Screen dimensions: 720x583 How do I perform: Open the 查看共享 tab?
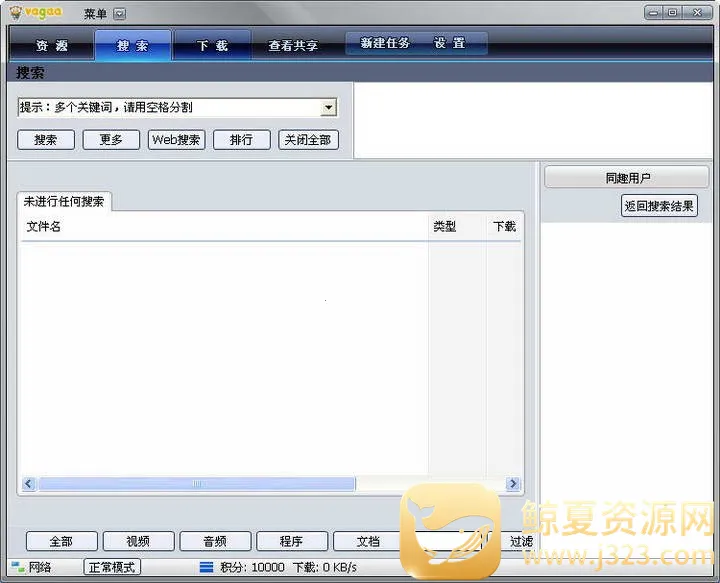coord(293,46)
